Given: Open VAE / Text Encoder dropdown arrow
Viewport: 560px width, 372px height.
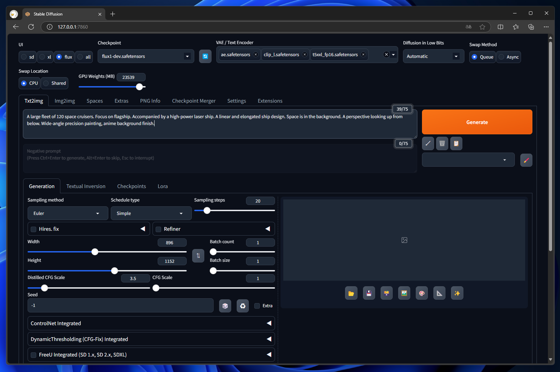Looking at the screenshot, I should tap(393, 55).
